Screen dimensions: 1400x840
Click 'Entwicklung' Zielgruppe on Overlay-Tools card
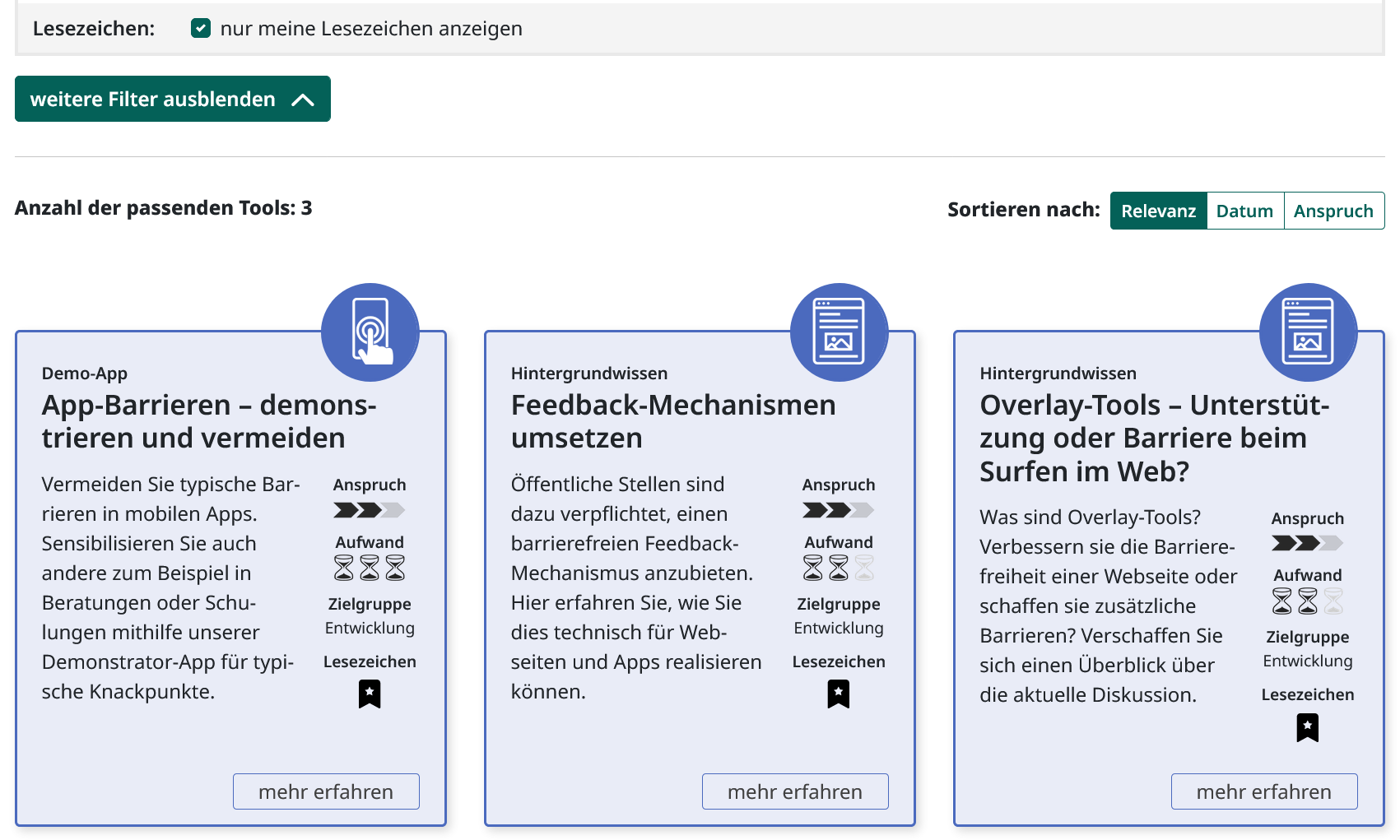[x=1308, y=661]
